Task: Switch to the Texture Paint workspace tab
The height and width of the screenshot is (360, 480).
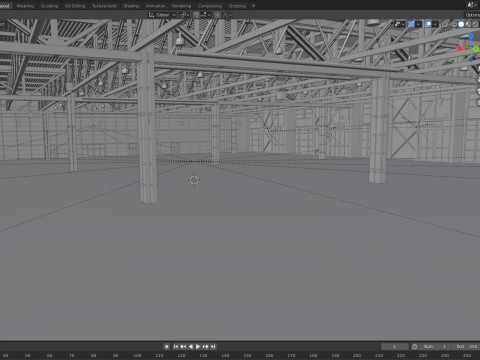Action: click(104, 6)
